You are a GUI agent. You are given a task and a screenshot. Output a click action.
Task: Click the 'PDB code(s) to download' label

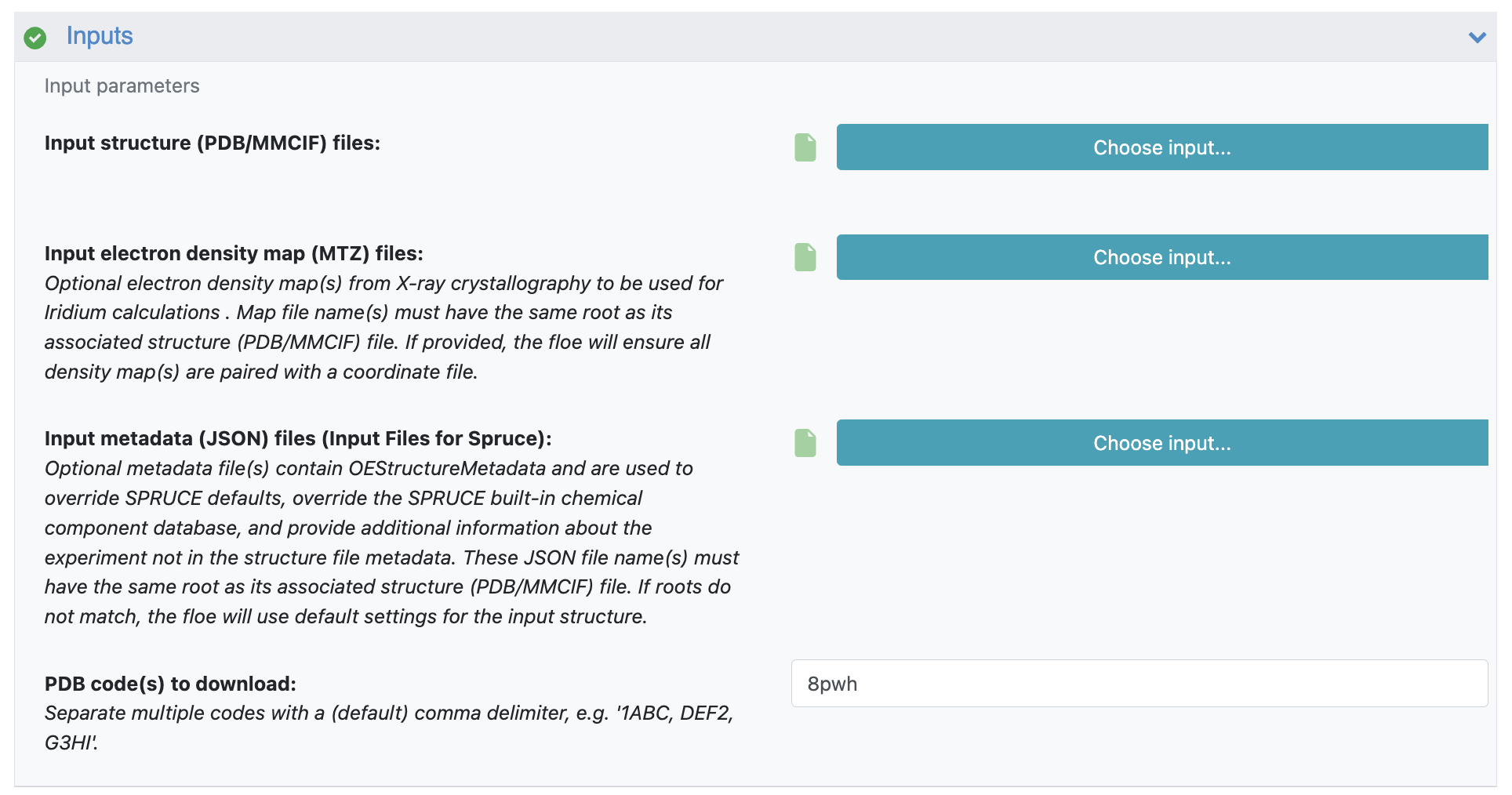coord(170,684)
